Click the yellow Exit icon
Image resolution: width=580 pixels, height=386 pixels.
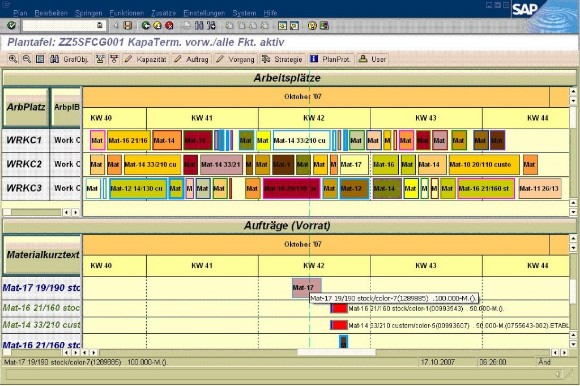coord(158,26)
